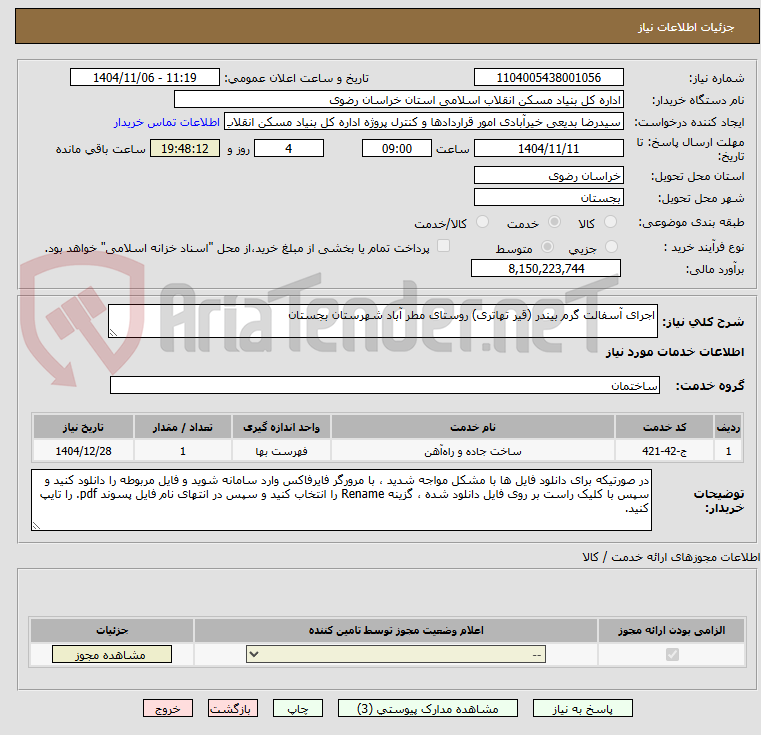This screenshot has width=761, height=735.
Task: Click the کد خدمت column header
Action: (663, 427)
